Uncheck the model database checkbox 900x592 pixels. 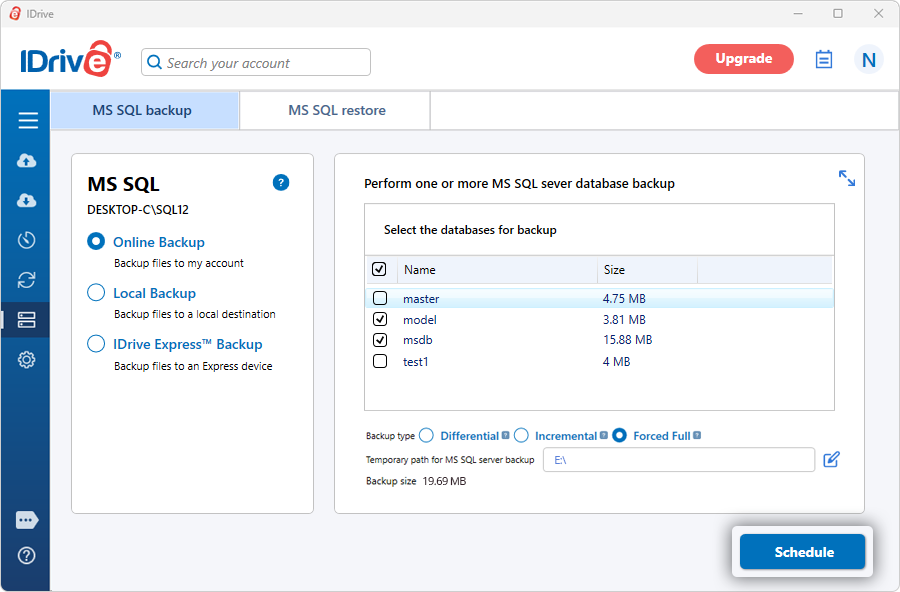(380, 319)
